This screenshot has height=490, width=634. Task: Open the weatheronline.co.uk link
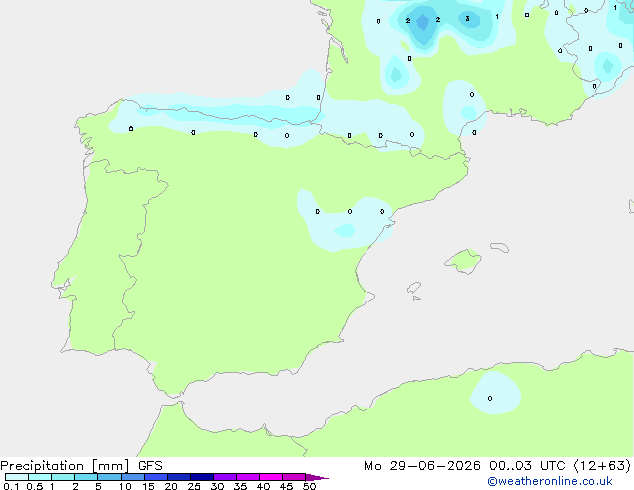pyautogui.click(x=550, y=481)
